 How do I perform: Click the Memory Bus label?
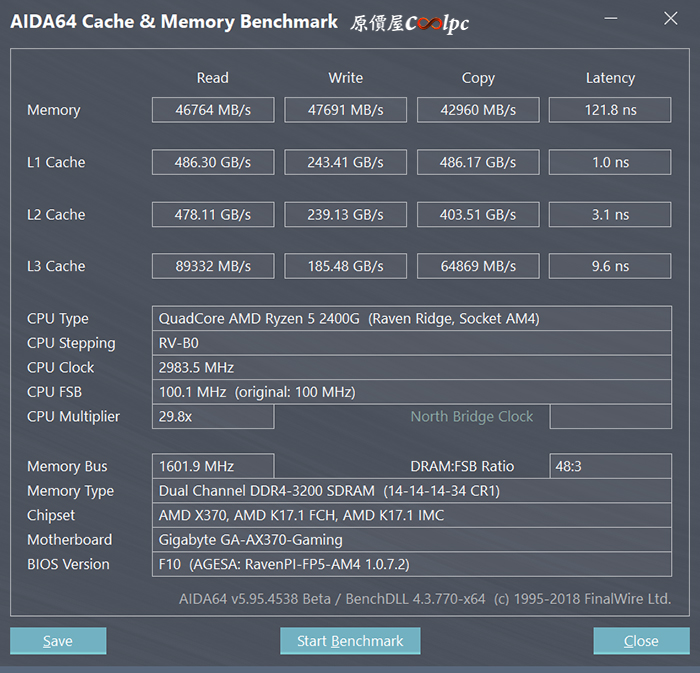[67, 466]
